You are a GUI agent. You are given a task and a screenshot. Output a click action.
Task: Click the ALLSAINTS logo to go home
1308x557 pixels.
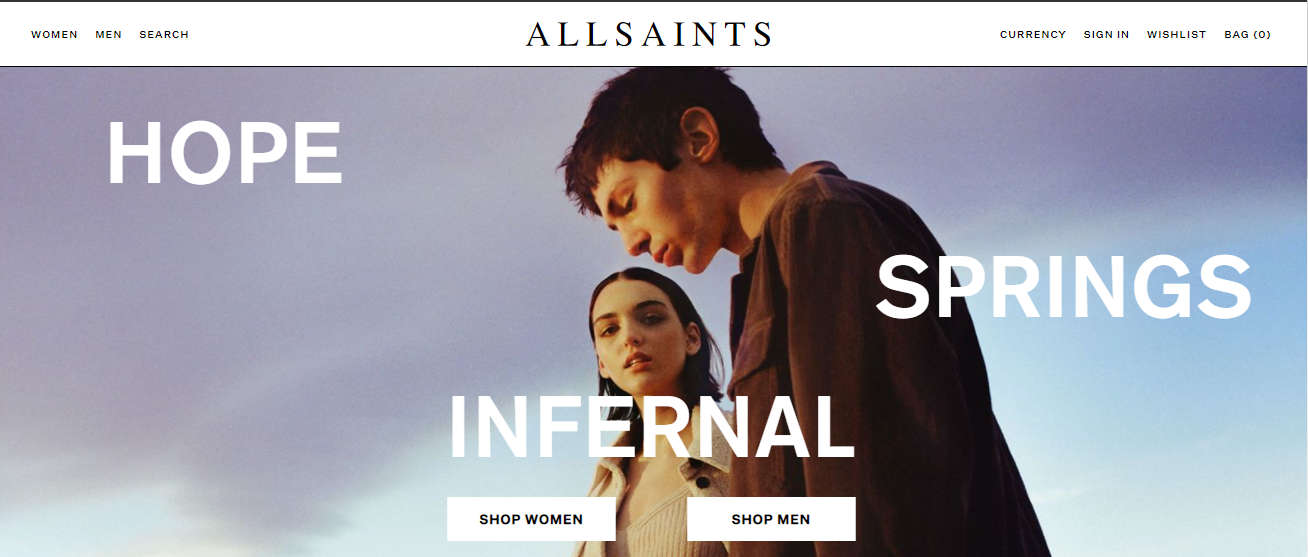click(x=649, y=34)
